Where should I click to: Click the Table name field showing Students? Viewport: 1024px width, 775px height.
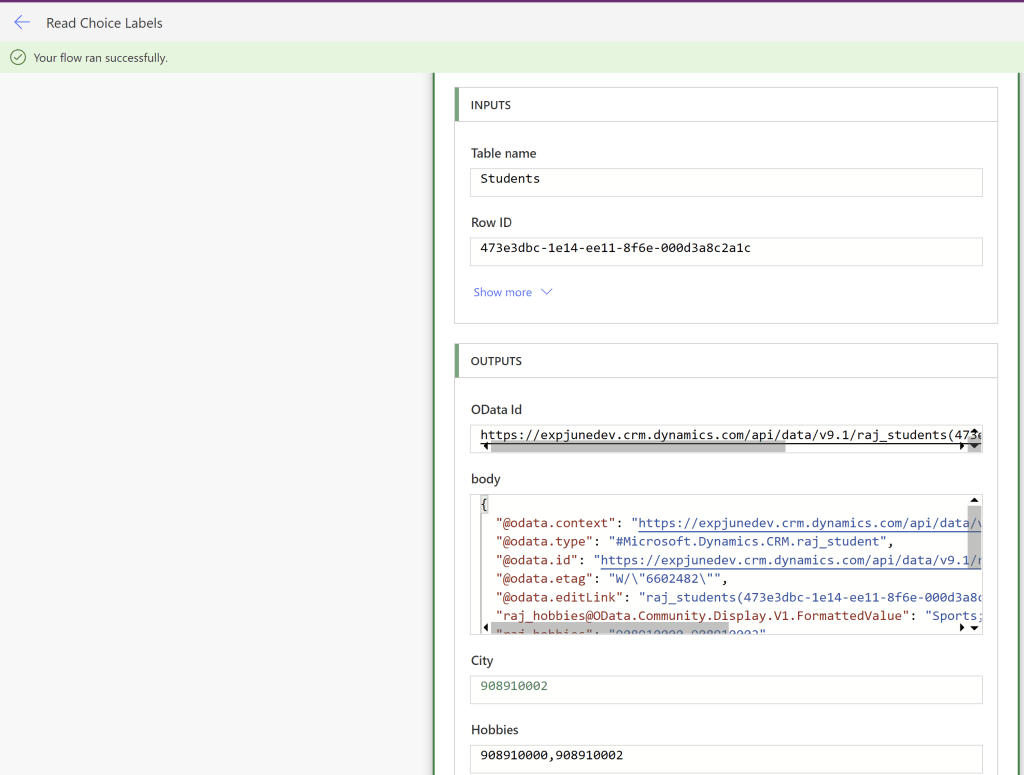click(x=726, y=181)
